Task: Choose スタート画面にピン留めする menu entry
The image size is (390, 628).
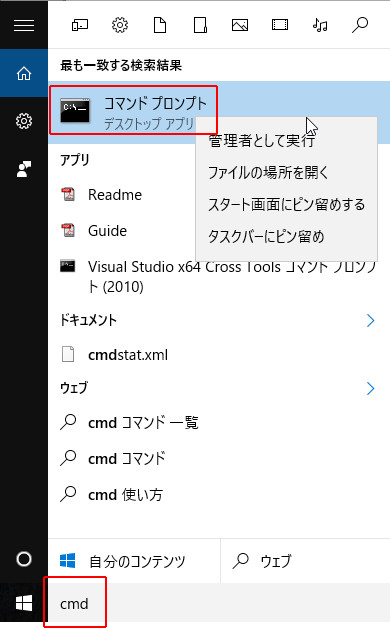Action: [286, 204]
